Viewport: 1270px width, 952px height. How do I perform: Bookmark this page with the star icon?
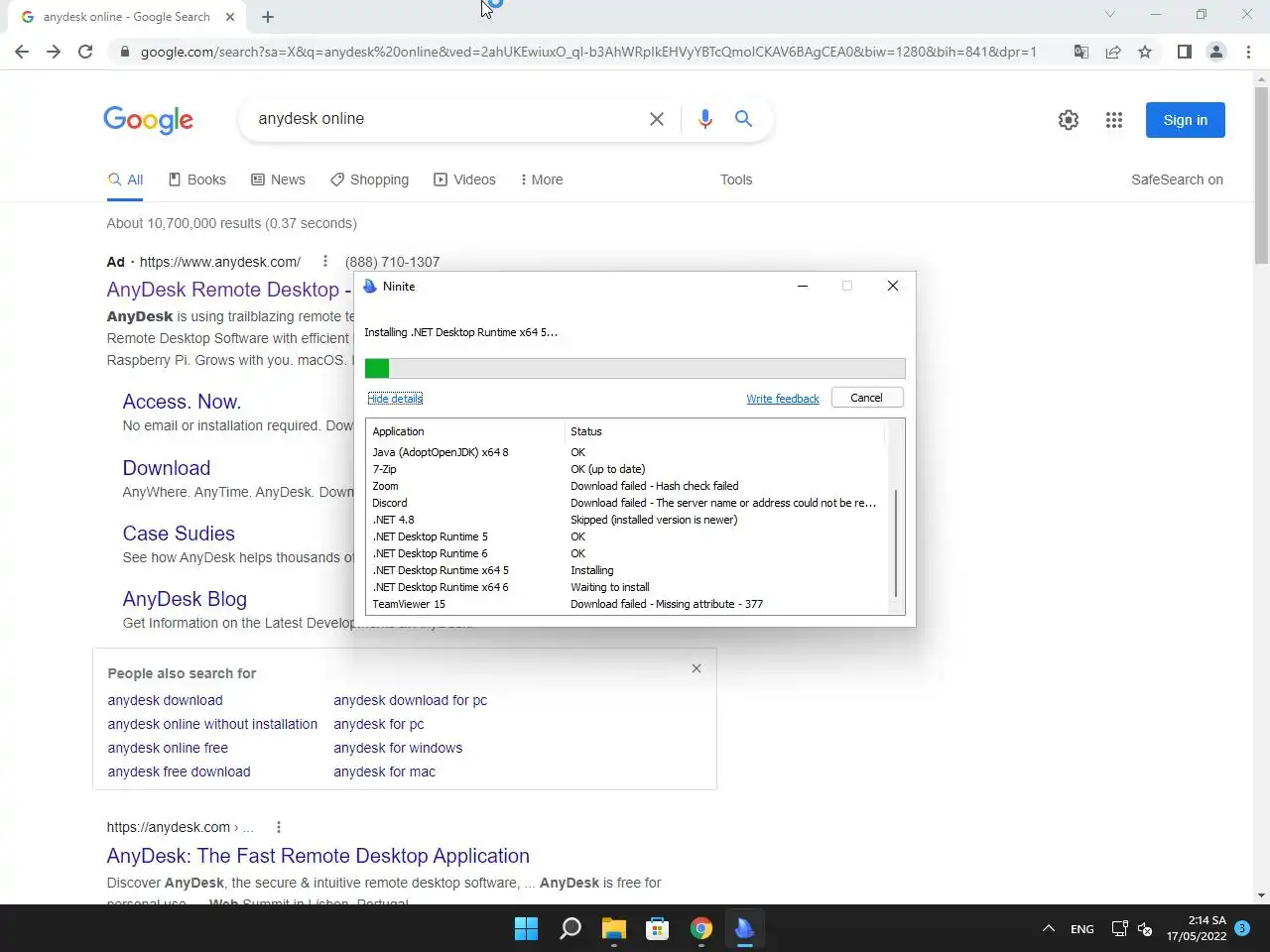[1145, 52]
